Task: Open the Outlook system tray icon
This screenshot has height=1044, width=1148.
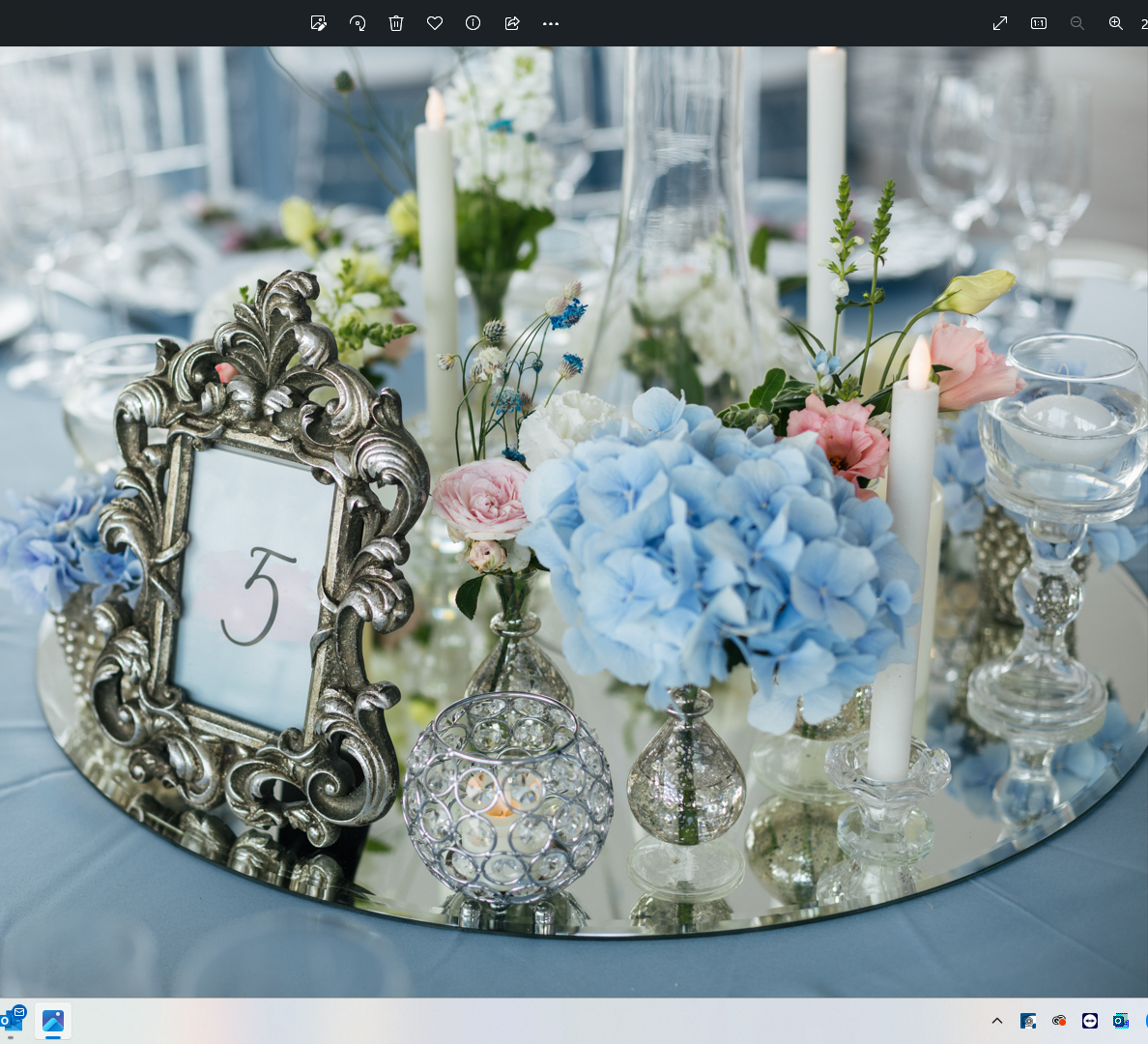Action: [x=1120, y=1021]
